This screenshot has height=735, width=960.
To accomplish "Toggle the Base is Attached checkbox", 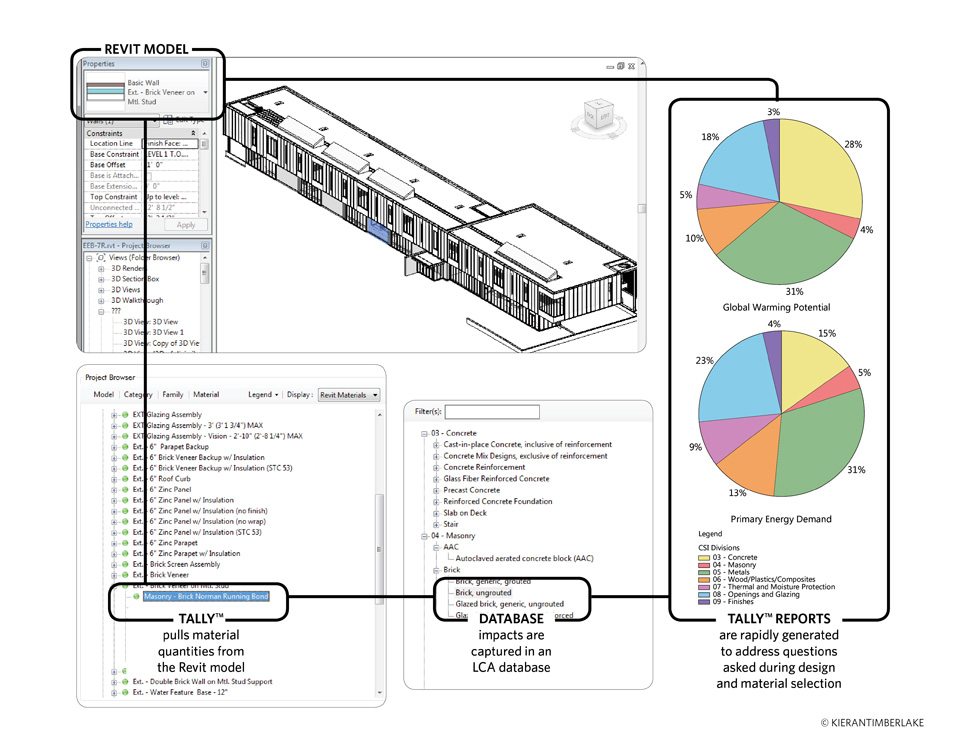I will tap(150, 176).
